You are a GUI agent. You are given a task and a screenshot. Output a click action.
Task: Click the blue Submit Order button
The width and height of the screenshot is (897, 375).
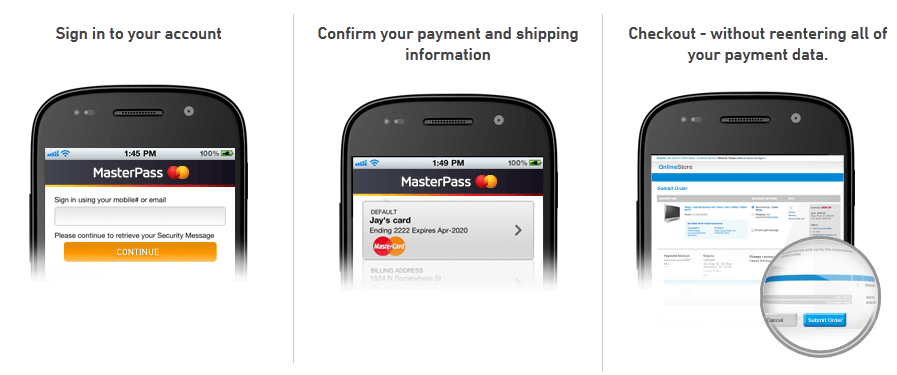(x=824, y=320)
